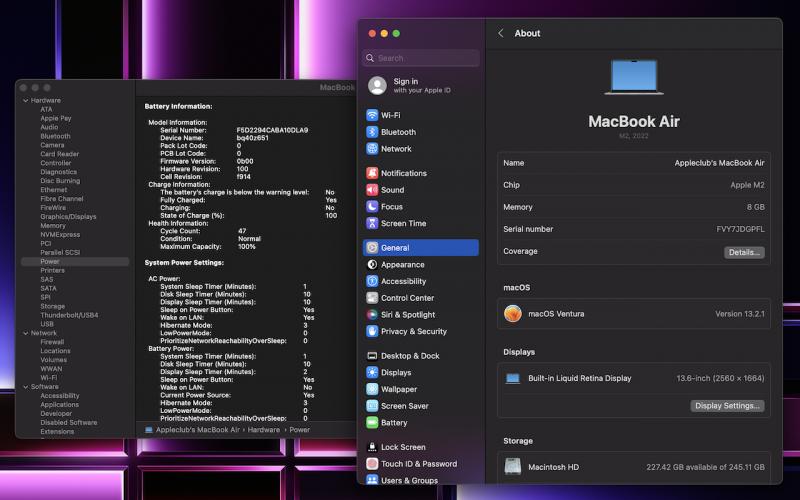Select NVMExpress in Hardware list

pyautogui.click(x=60, y=235)
